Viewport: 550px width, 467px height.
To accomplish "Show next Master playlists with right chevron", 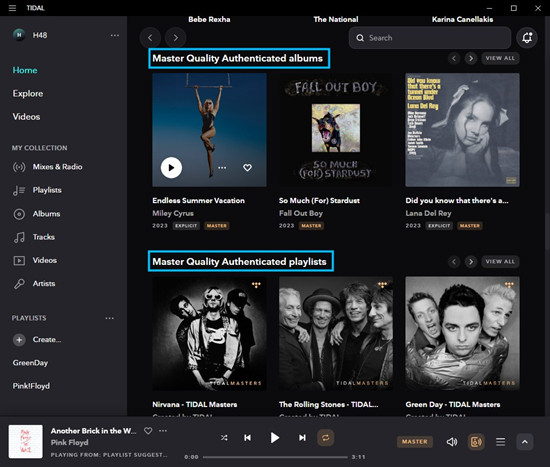I will tap(471, 262).
